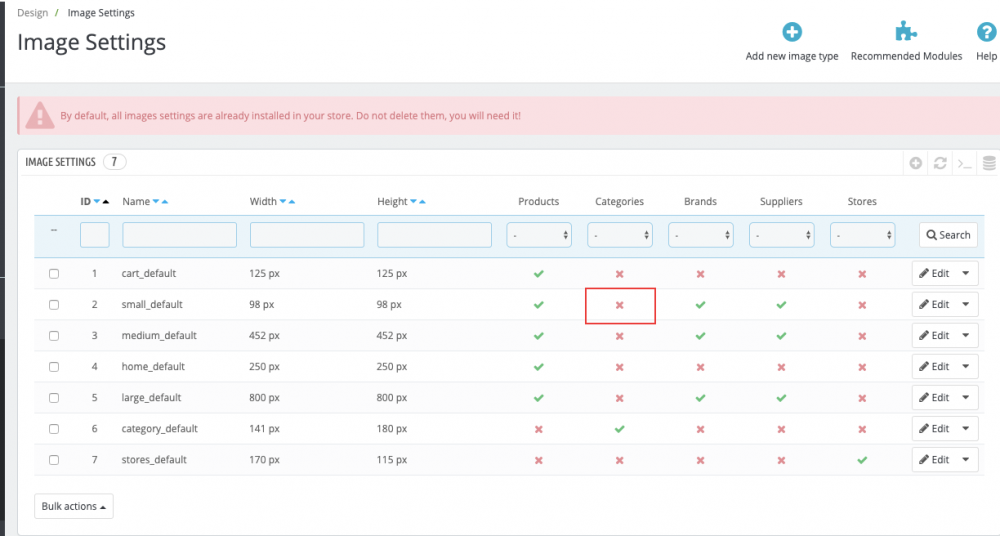Screen dimensions: 1000x536
Task: Edit the small_default image type
Action: click(934, 304)
